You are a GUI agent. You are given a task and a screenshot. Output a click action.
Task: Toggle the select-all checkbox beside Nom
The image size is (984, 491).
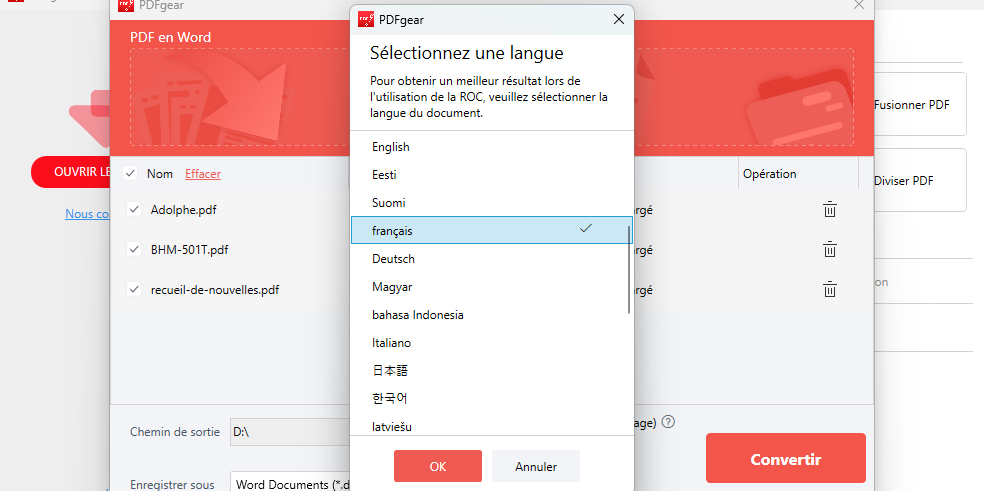coord(131,173)
